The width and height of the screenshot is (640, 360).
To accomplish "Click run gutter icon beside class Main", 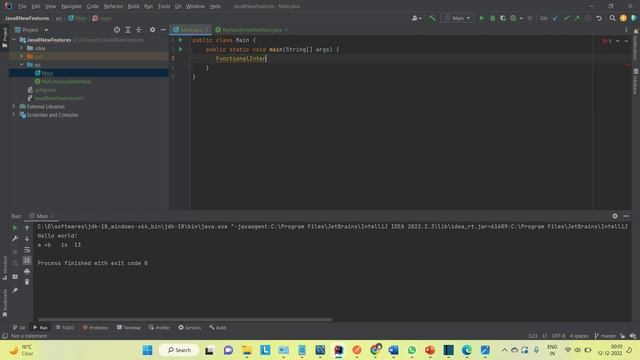I will tap(180, 40).
